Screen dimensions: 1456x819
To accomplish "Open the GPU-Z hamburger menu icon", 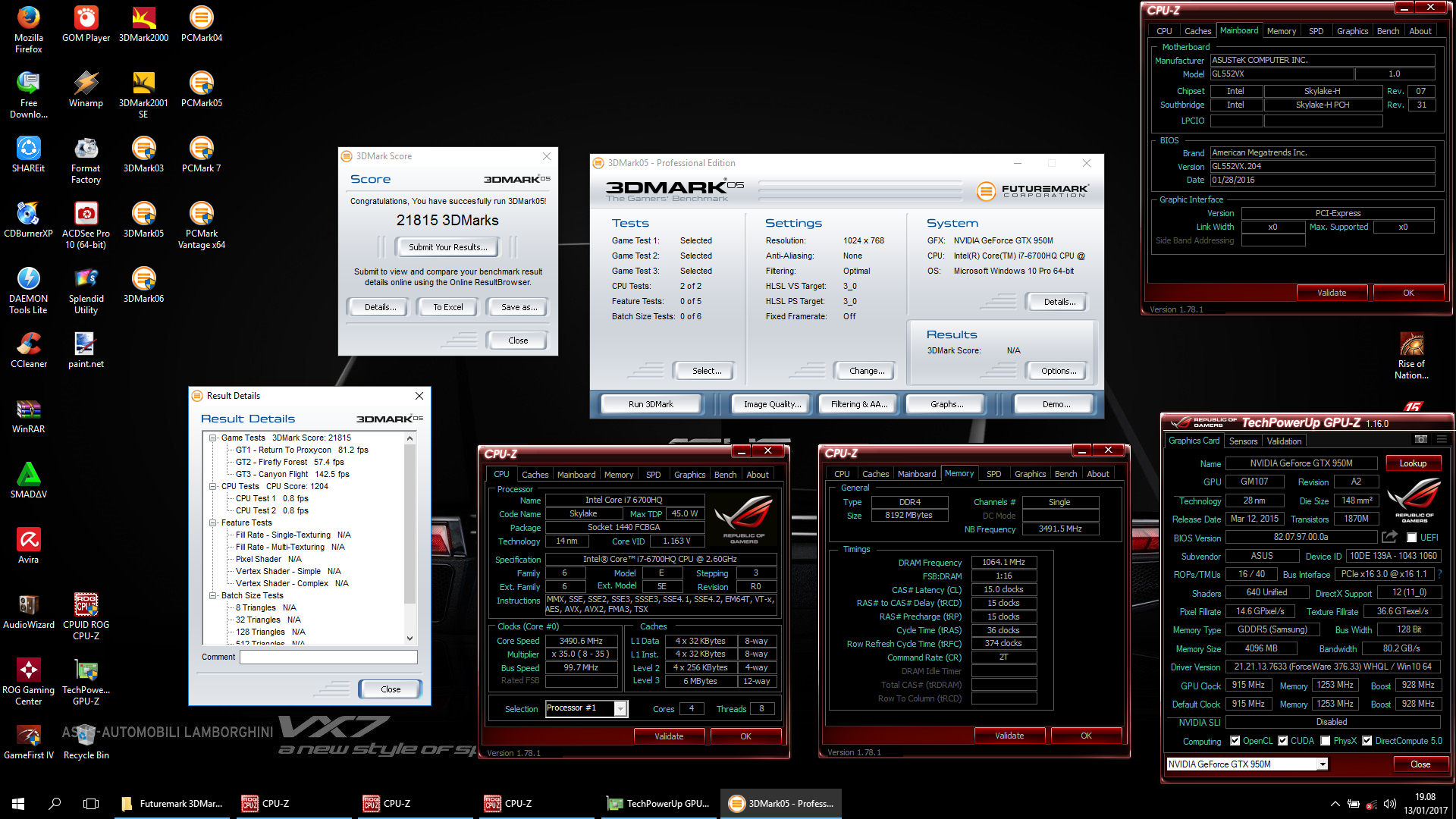I will tap(1442, 439).
